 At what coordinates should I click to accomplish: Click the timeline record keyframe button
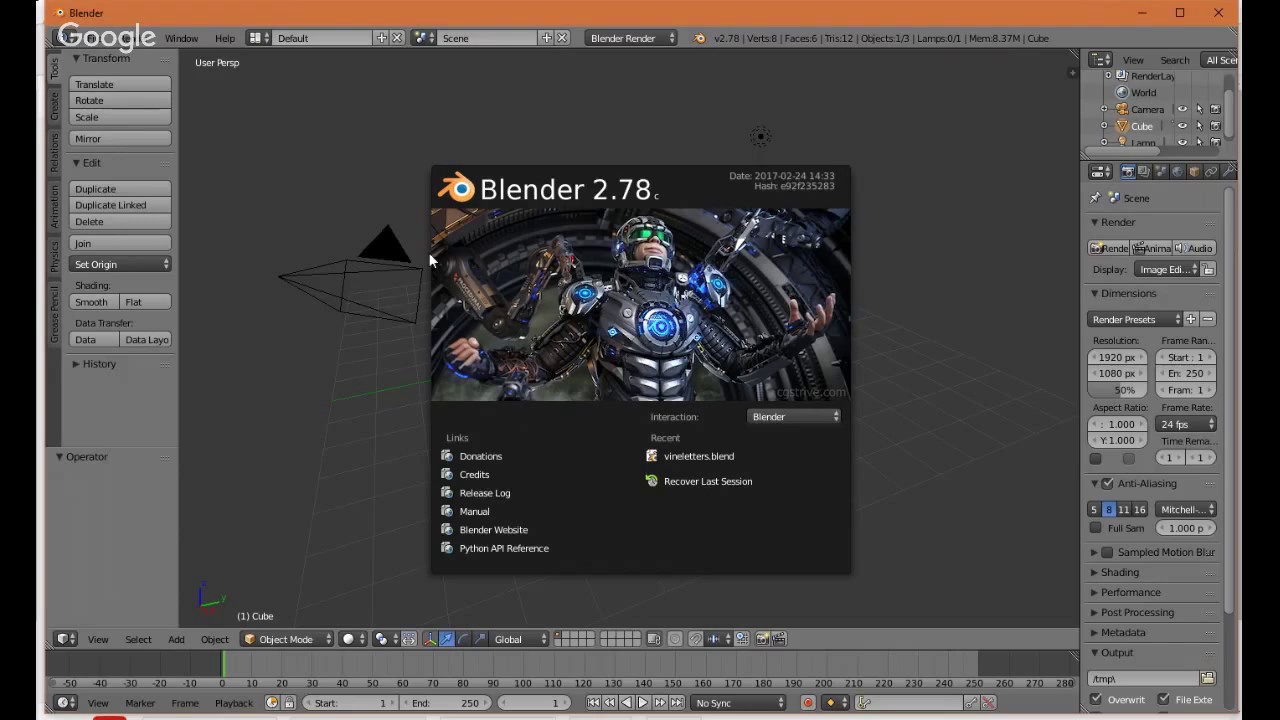[x=808, y=703]
